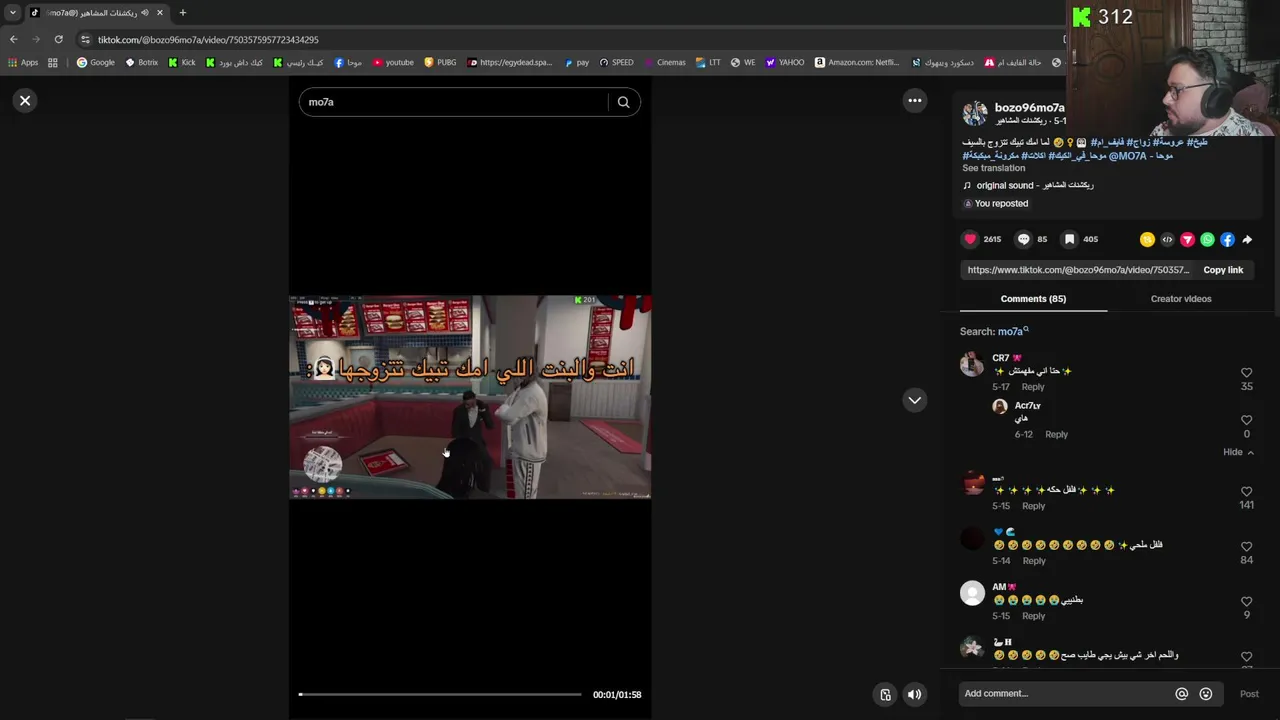
Task: Reply to the comment dated 5-14
Action: (1034, 561)
